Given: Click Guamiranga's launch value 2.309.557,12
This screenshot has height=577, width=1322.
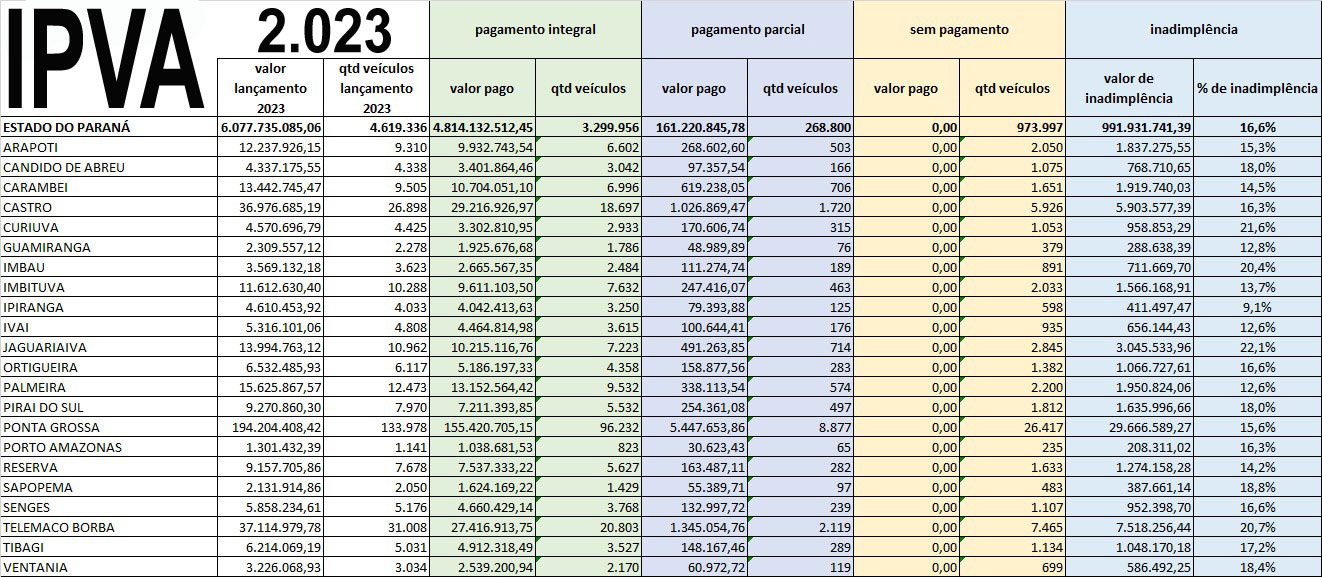Looking at the screenshot, I should [x=270, y=247].
